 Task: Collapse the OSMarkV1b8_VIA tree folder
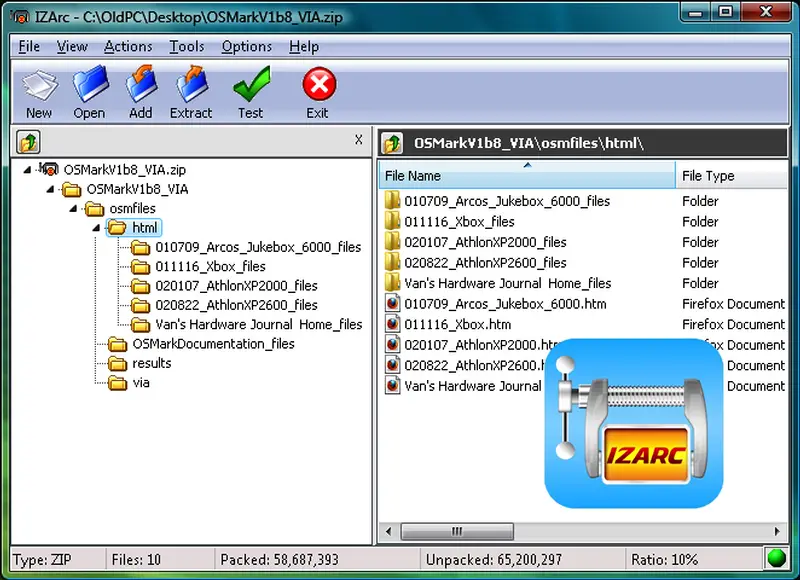coord(50,189)
